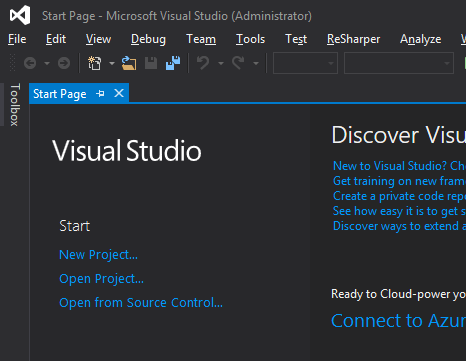The width and height of the screenshot is (466, 361).
Task: Open the Solution Configurations combo box
Action: tap(305, 63)
